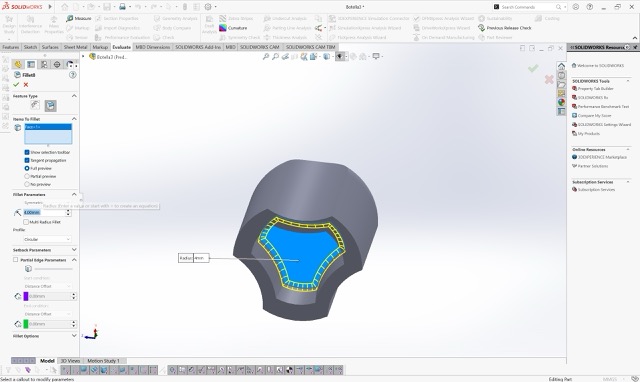Confirm with green corner checkmark in viewport

click(x=533, y=68)
